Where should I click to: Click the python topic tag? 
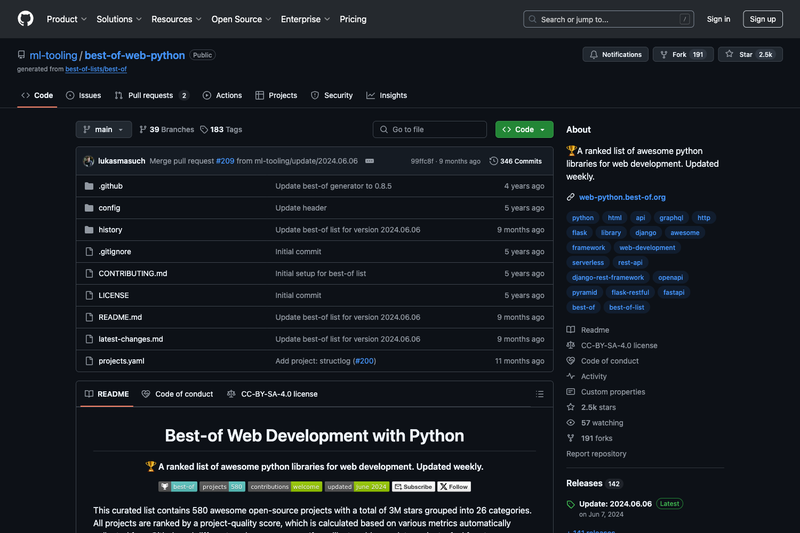pos(583,218)
